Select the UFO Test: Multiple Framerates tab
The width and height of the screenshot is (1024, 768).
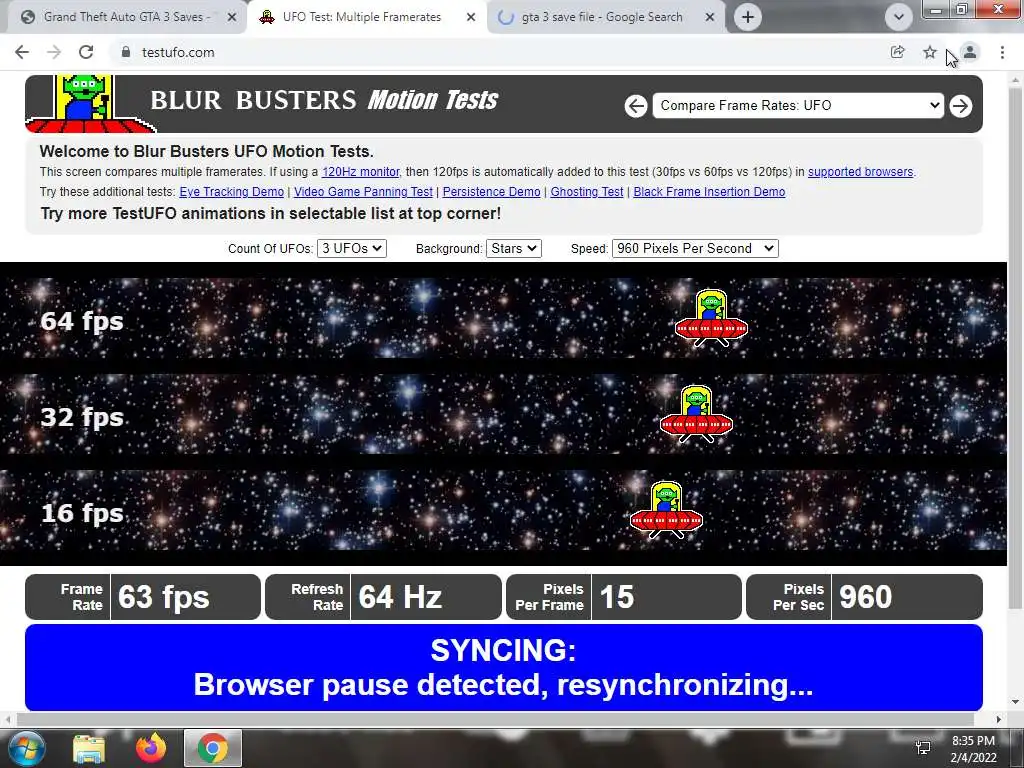[x=362, y=17]
